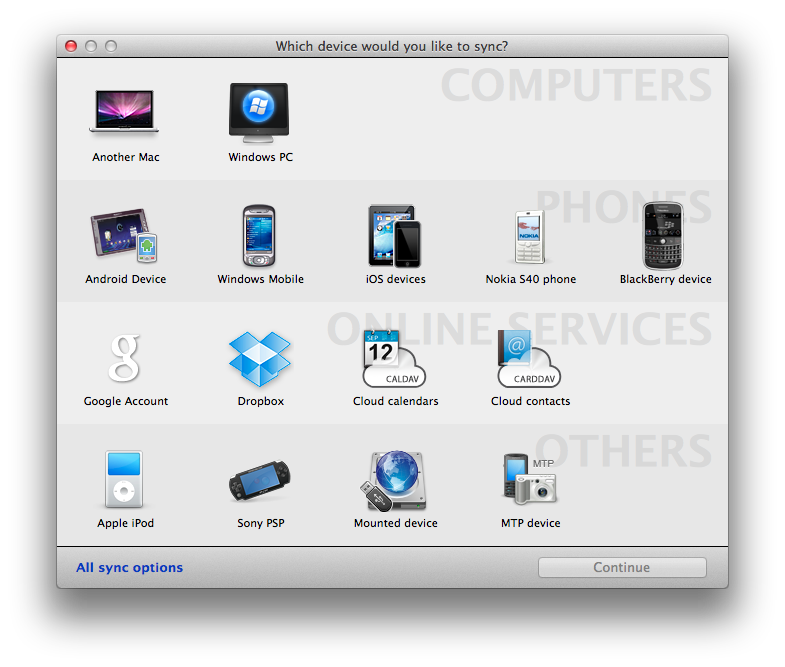This screenshot has height=667, width=785.
Task: Pick the BlackBerry device icon
Action: [665, 233]
